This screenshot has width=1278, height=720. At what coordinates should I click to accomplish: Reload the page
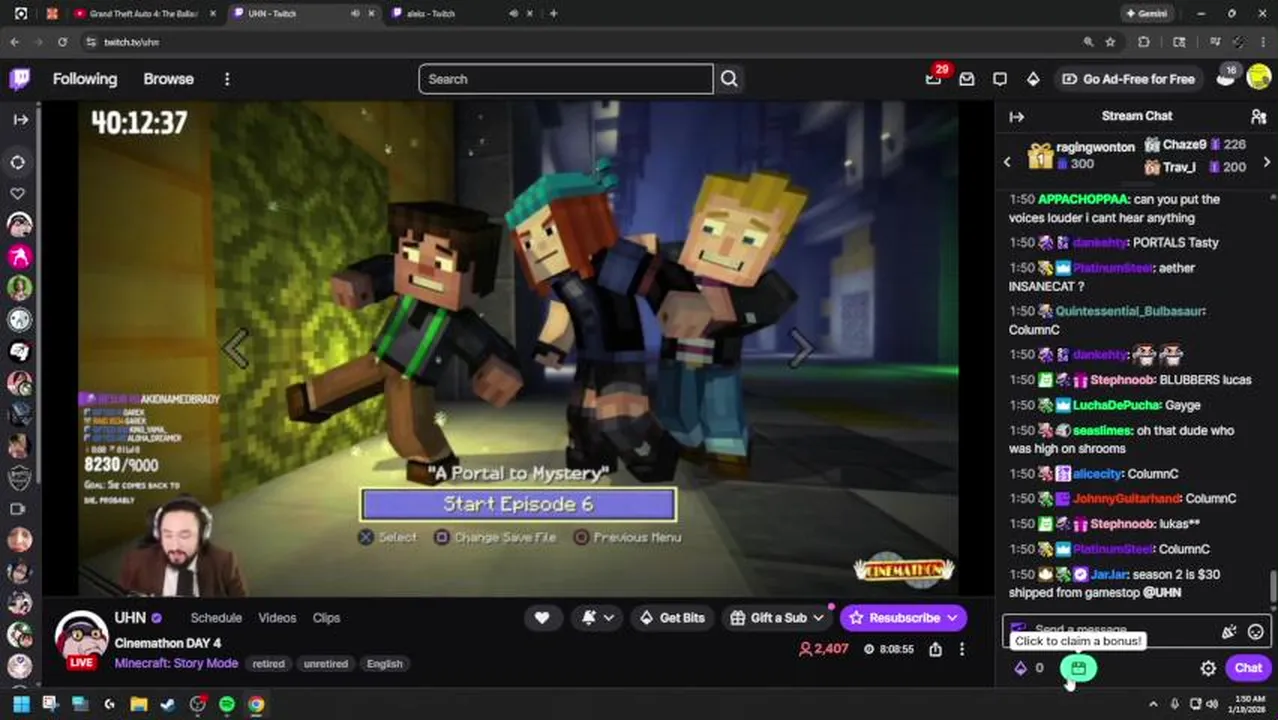(62, 42)
